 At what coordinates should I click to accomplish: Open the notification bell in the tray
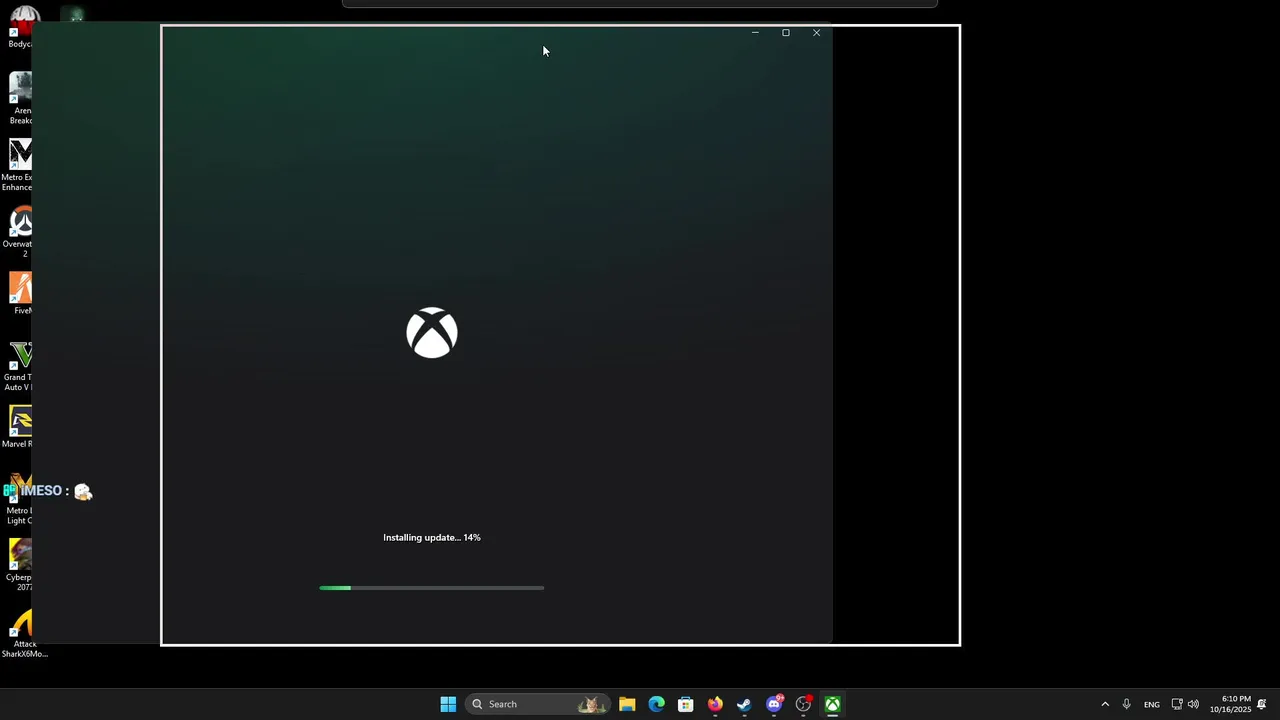pyautogui.click(x=1262, y=704)
